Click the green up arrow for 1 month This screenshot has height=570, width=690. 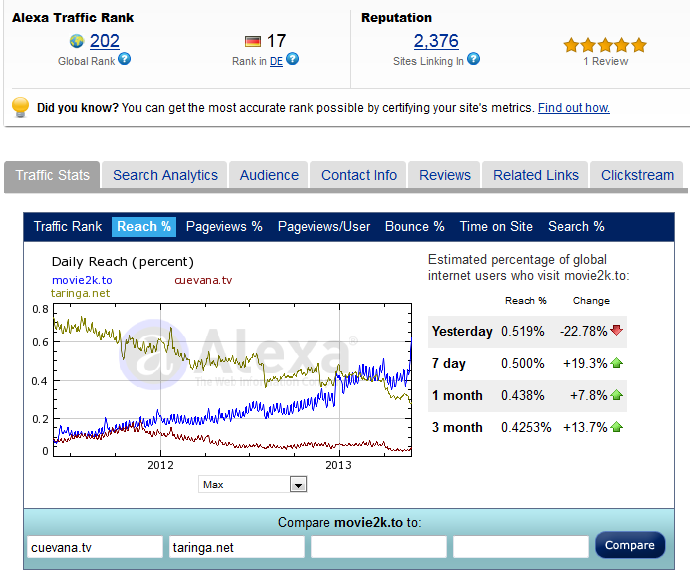click(617, 395)
